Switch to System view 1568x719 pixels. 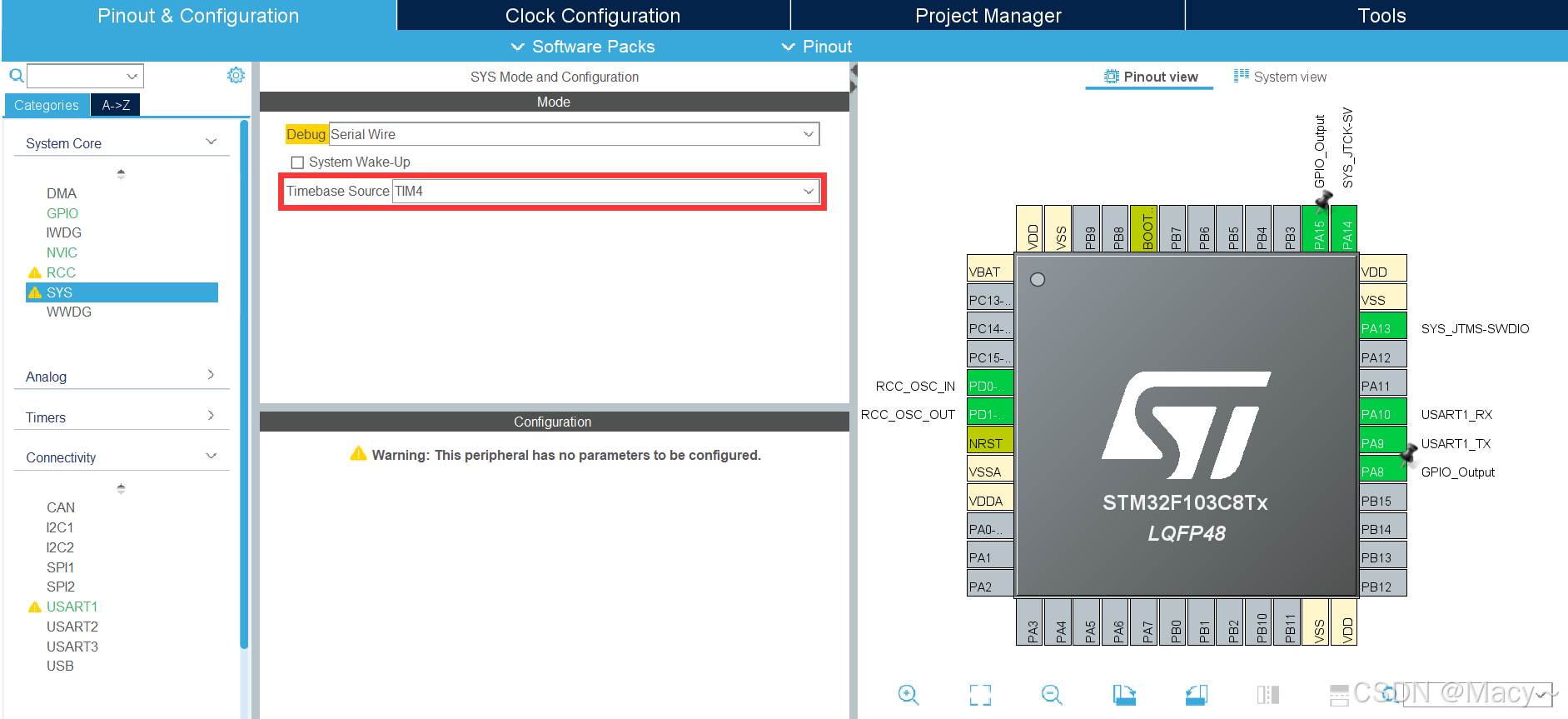pyautogui.click(x=1280, y=77)
